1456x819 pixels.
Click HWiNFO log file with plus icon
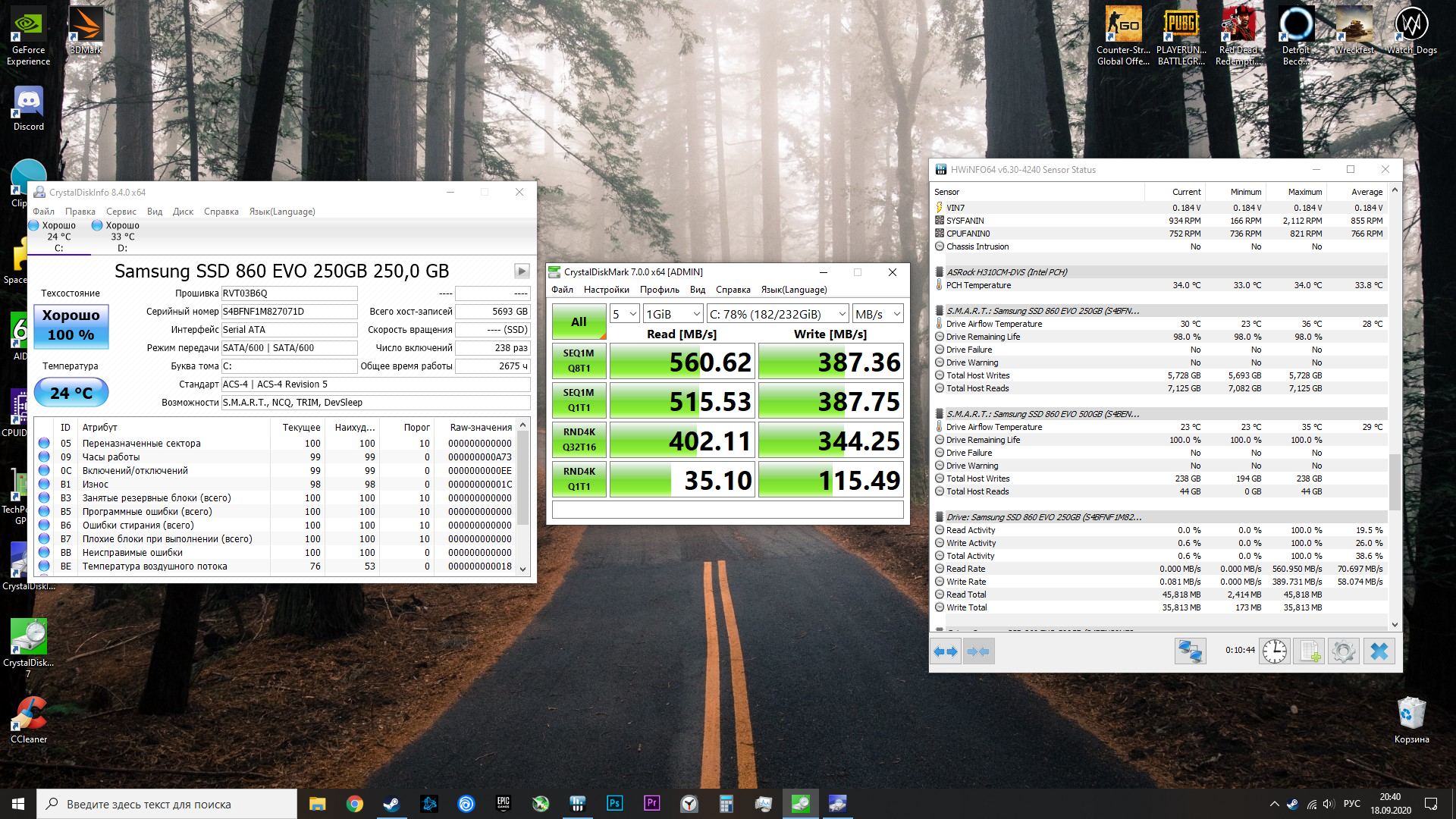(1310, 651)
